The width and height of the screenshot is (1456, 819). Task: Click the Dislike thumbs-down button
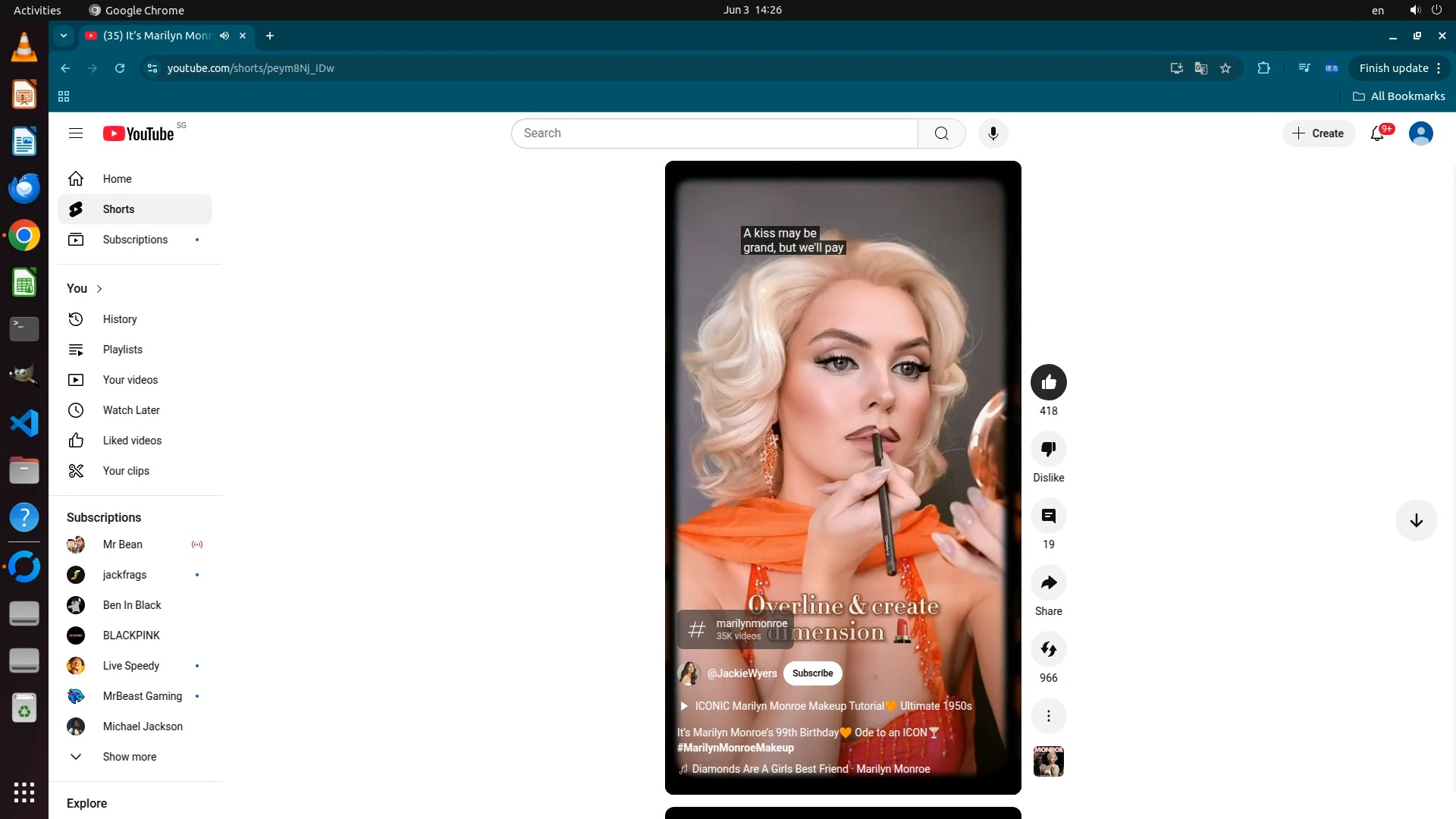click(x=1048, y=449)
